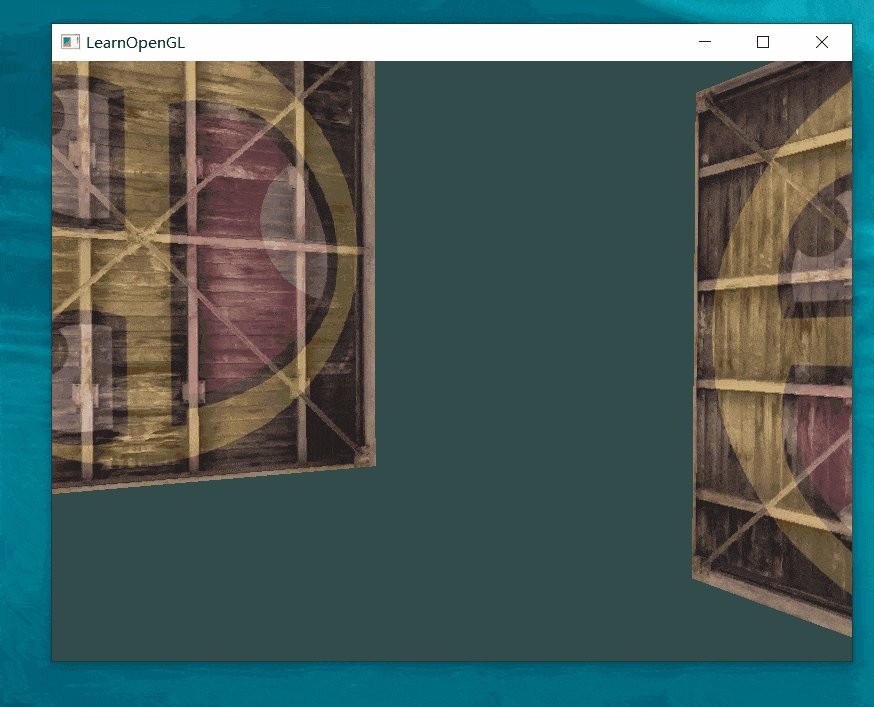
Task: Minimize the LearnOpenGL window
Action: tap(705, 42)
